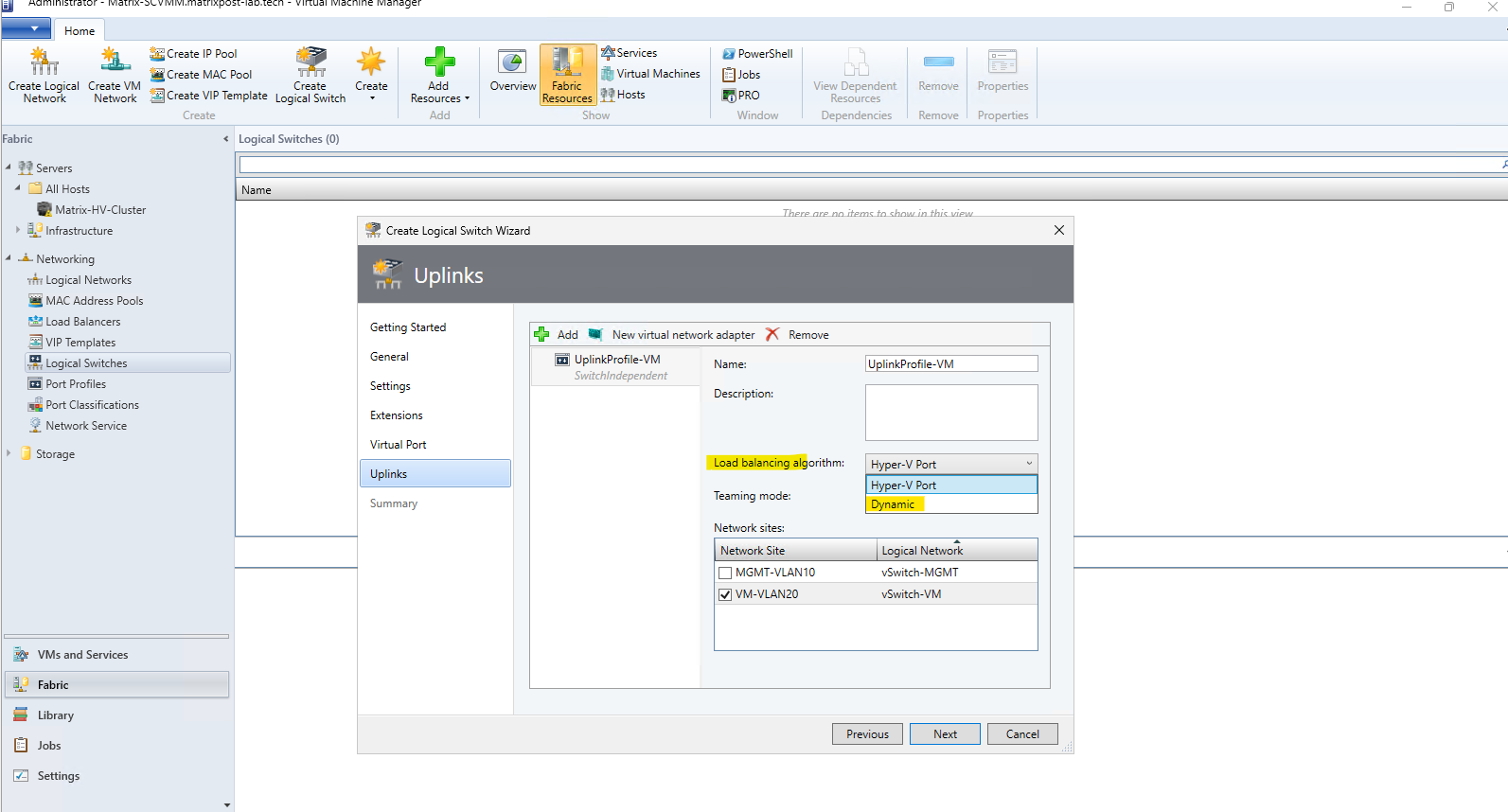Switch to the Settings workspace
Viewport: 1508px width, 812px height.
[117, 776]
